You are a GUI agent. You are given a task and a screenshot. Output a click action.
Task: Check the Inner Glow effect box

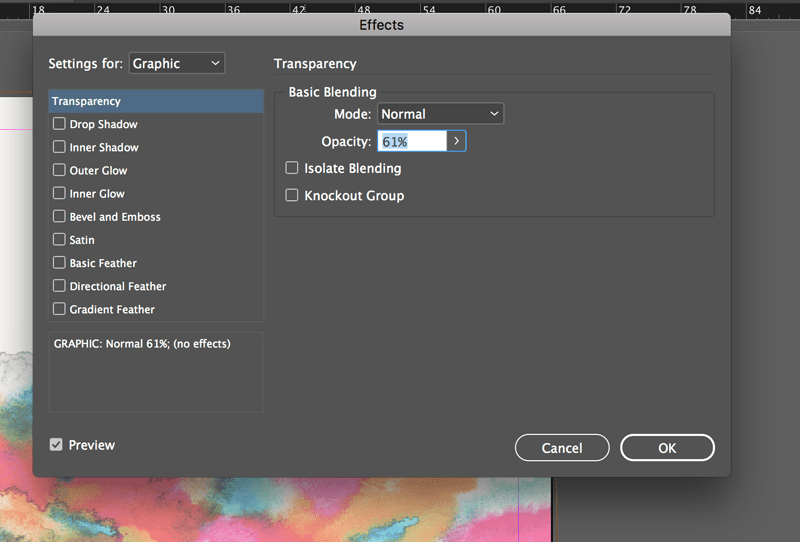pyautogui.click(x=59, y=193)
